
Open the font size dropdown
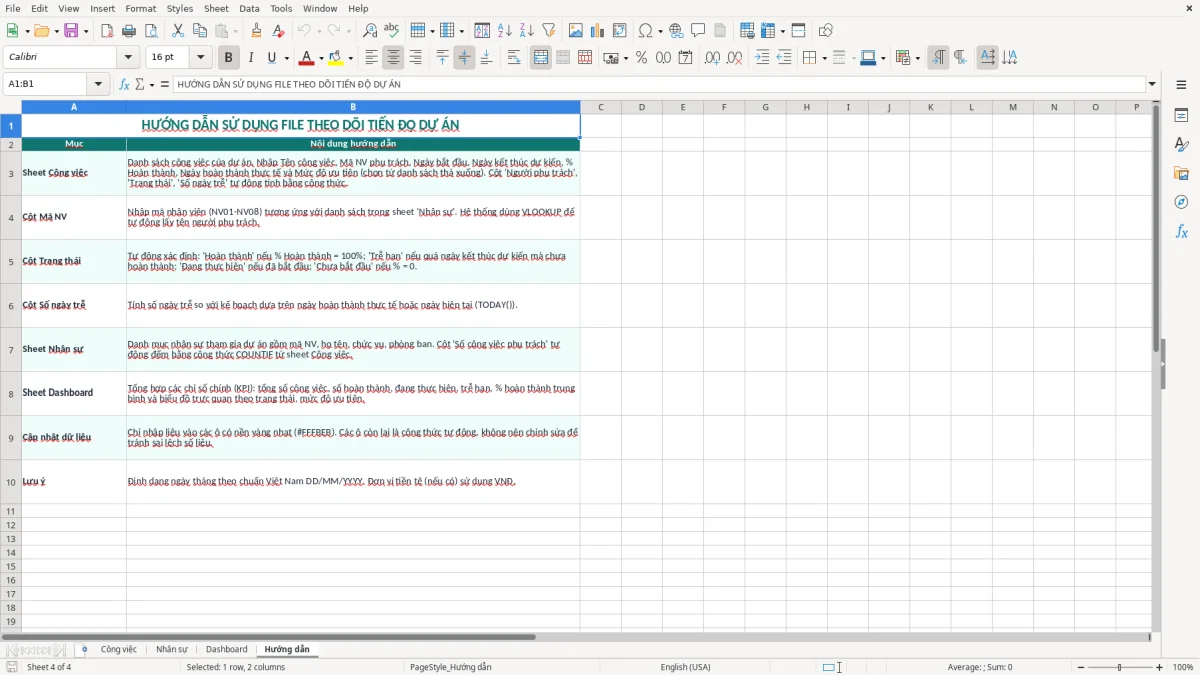pos(201,58)
